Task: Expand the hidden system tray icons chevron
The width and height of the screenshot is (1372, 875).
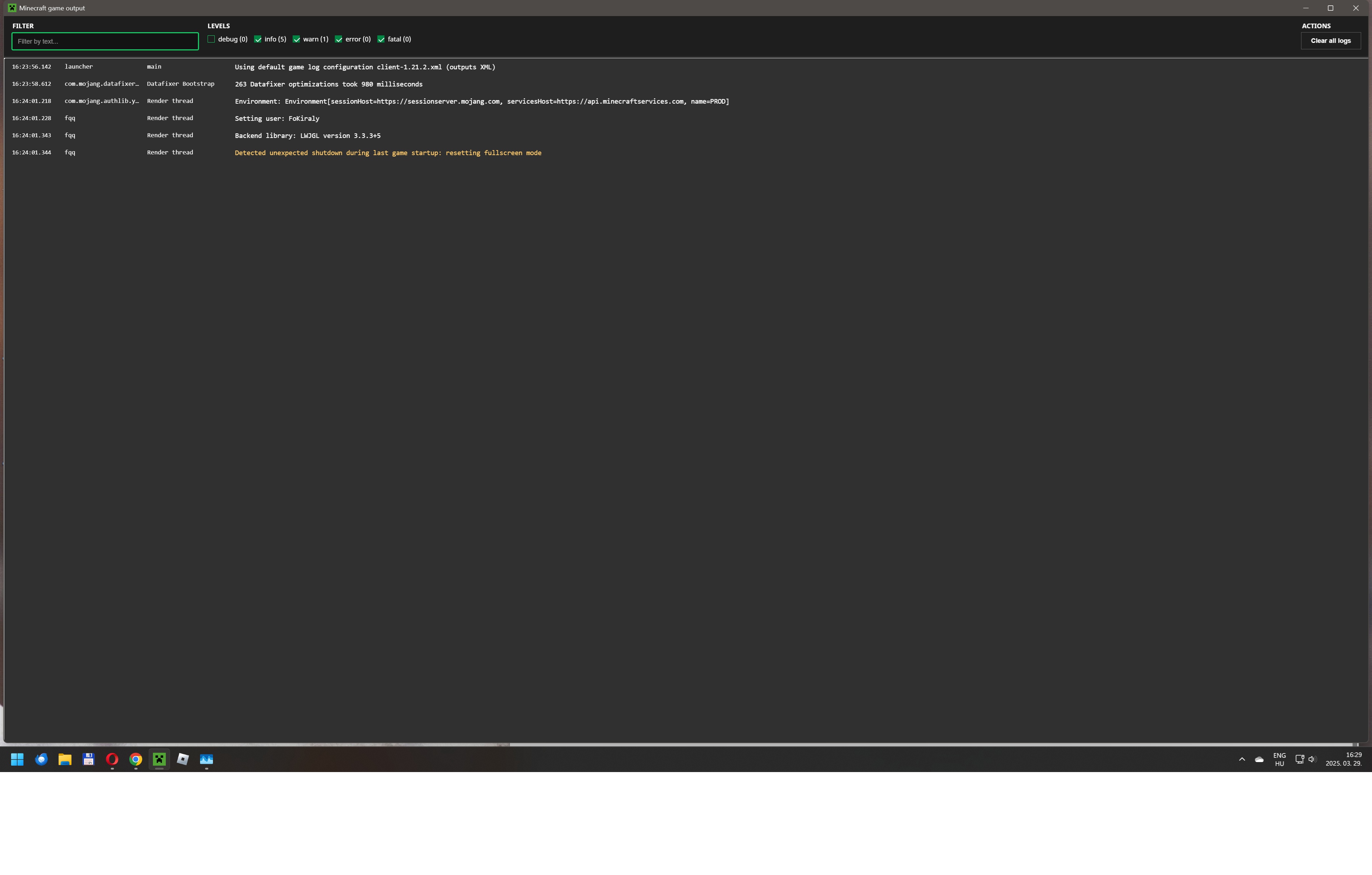Action: (x=1242, y=759)
